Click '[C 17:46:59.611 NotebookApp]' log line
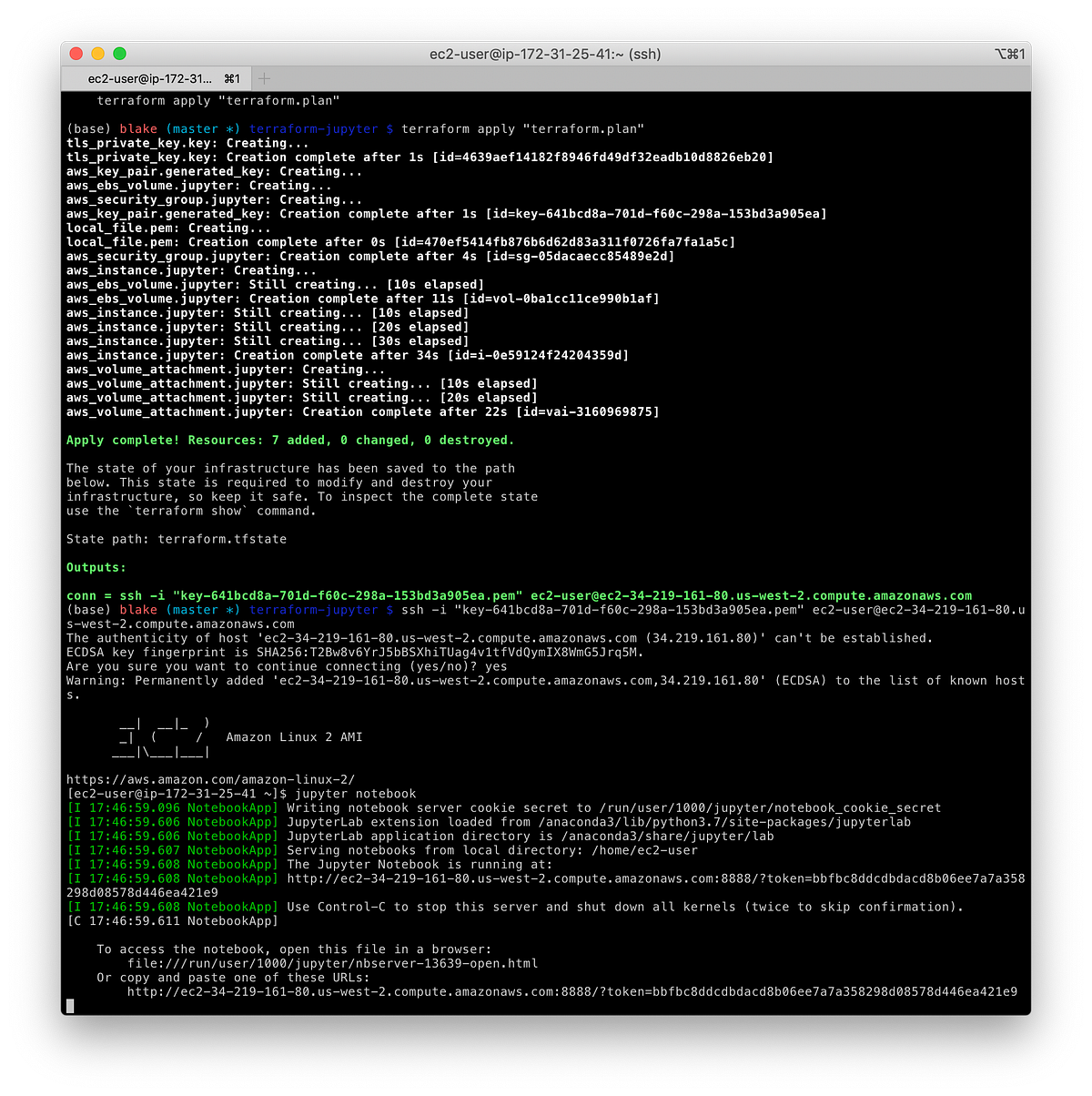Image resolution: width=1092 pixels, height=1096 pixels. tap(172, 921)
